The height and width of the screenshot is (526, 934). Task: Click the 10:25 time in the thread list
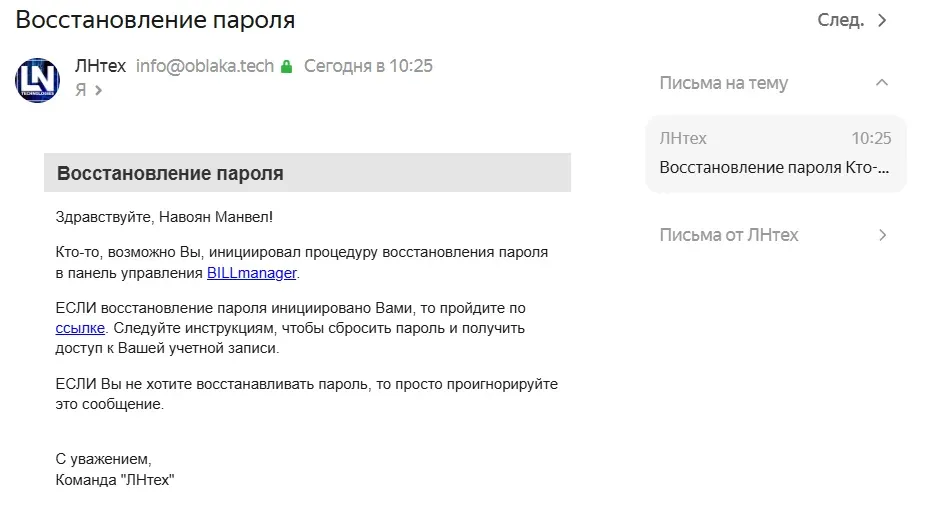871,138
